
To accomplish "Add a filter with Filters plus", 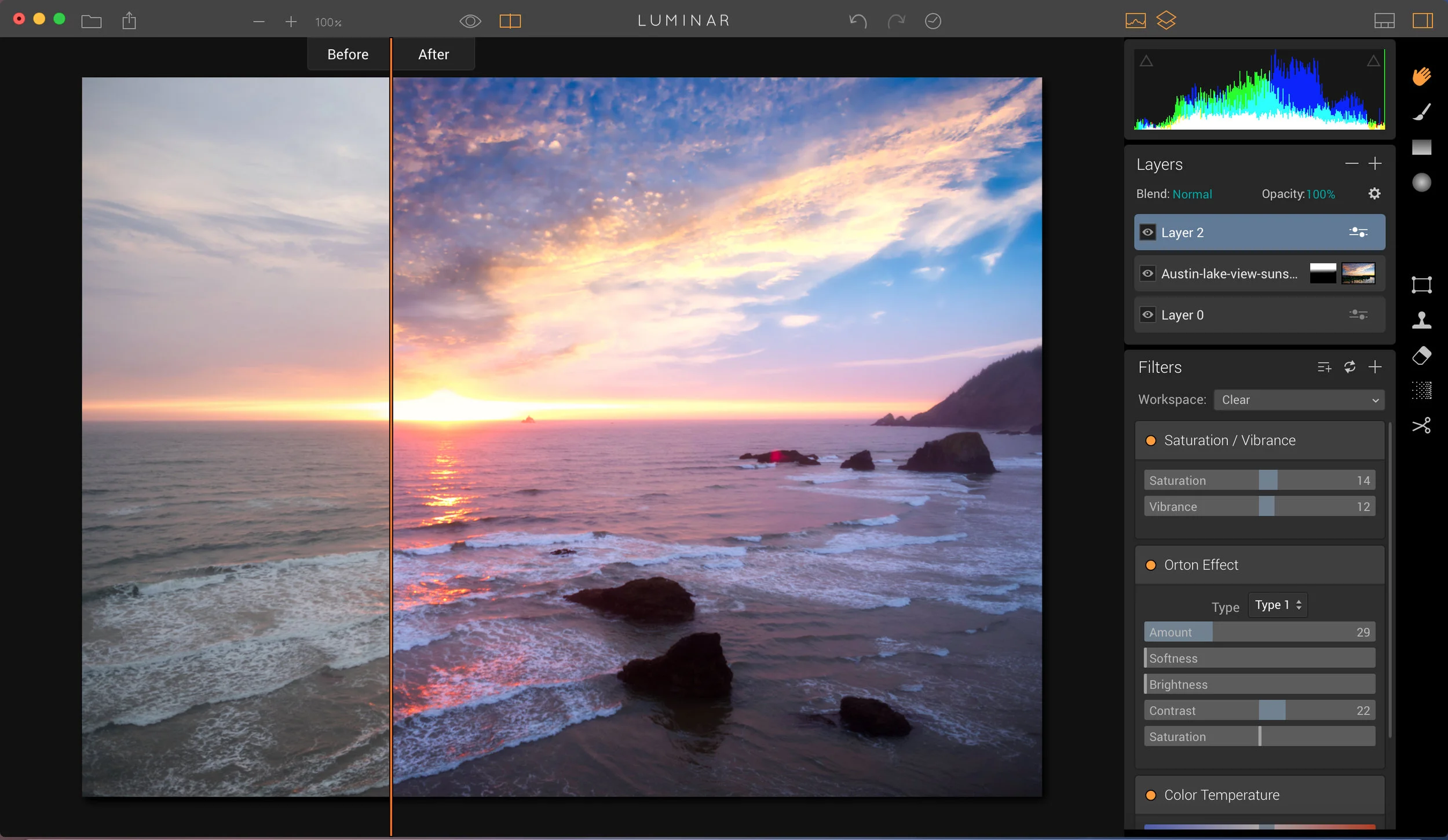I will 1374,367.
